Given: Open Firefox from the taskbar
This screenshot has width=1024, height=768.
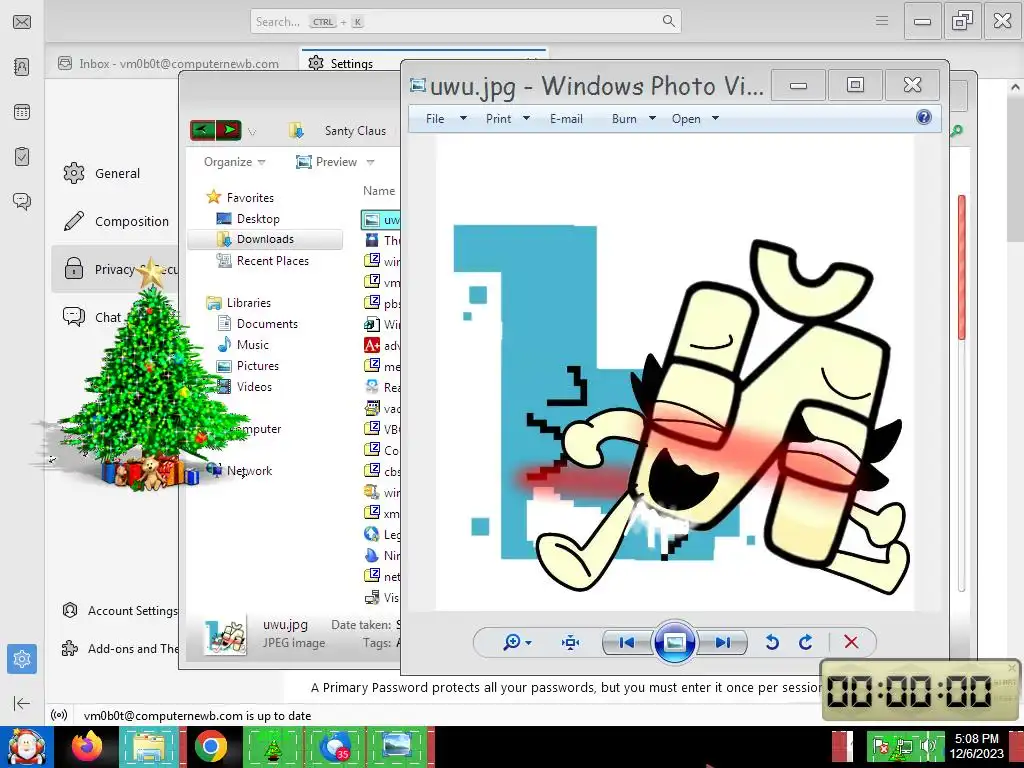Looking at the screenshot, I should click(x=87, y=746).
